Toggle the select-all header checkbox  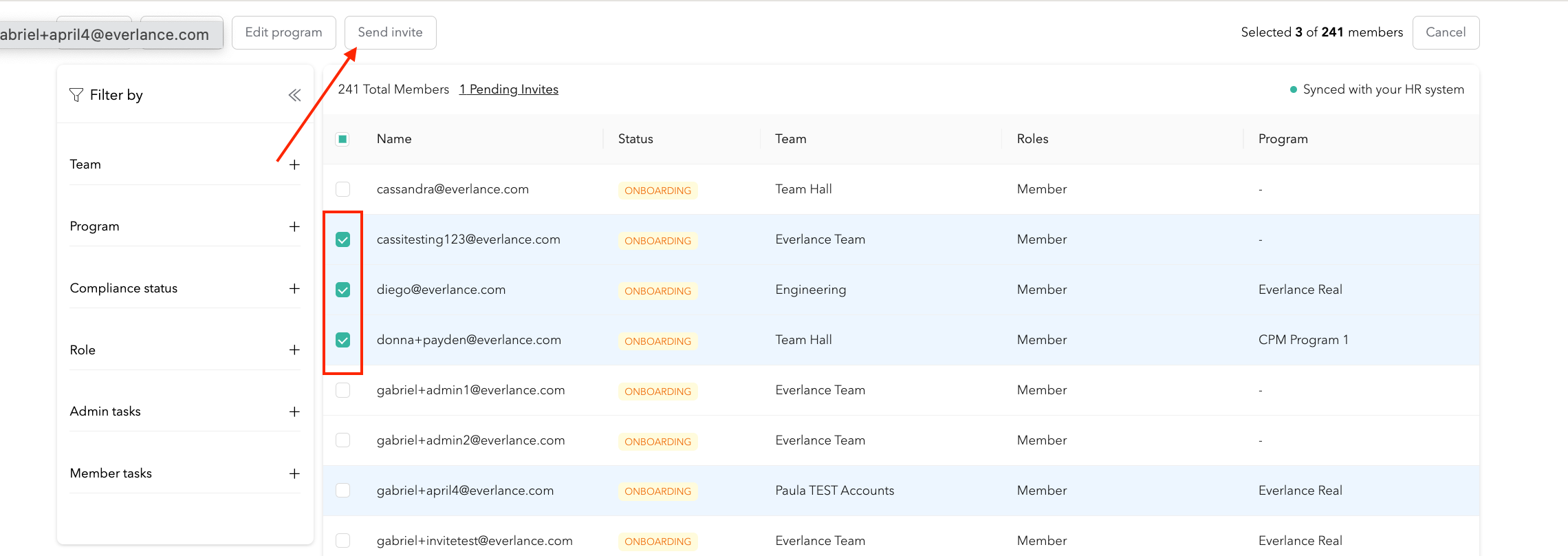coord(342,139)
